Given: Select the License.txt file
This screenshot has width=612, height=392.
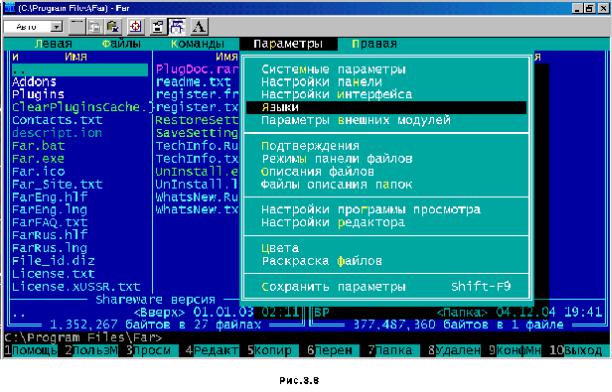Looking at the screenshot, I should tap(53, 274).
